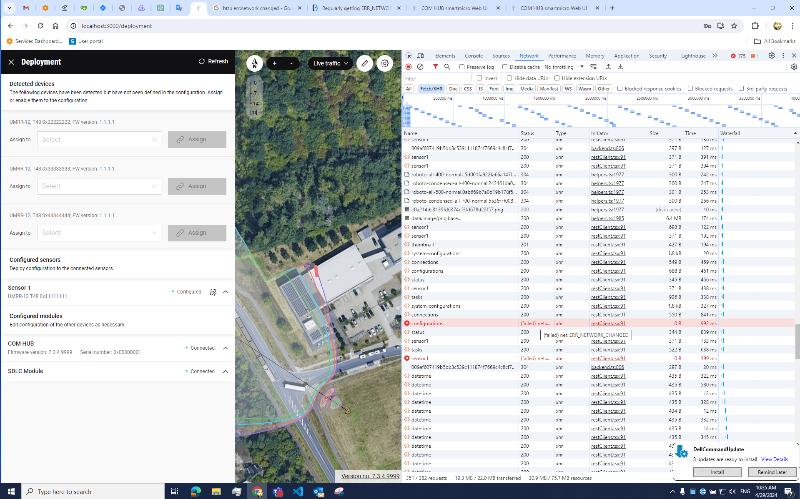Switch to the Sources tab in DevTools

(x=501, y=56)
